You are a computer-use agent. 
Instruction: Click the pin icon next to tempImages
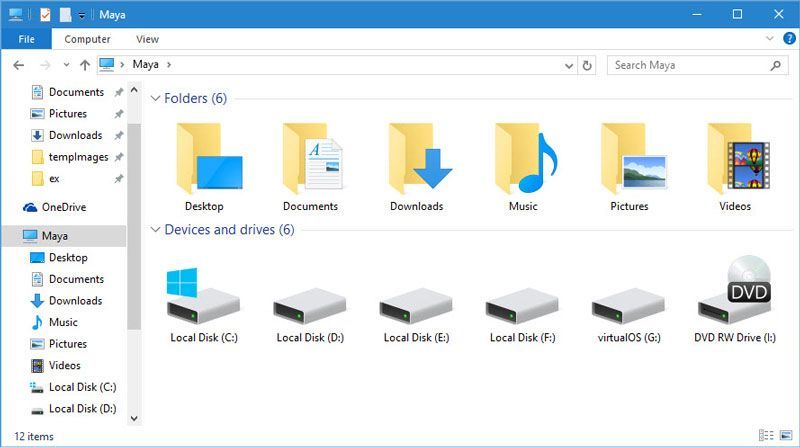coord(119,157)
